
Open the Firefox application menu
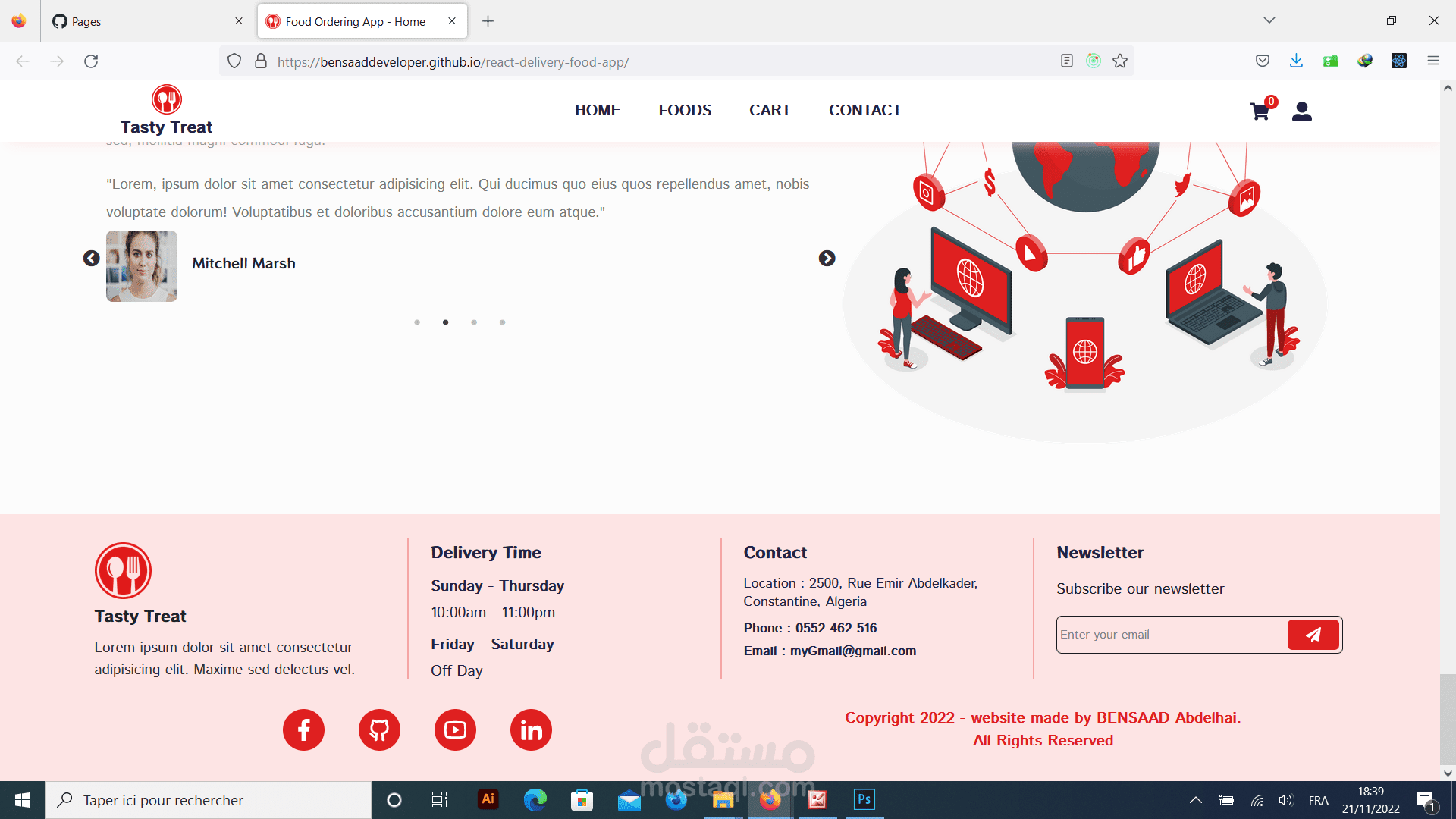1432,61
